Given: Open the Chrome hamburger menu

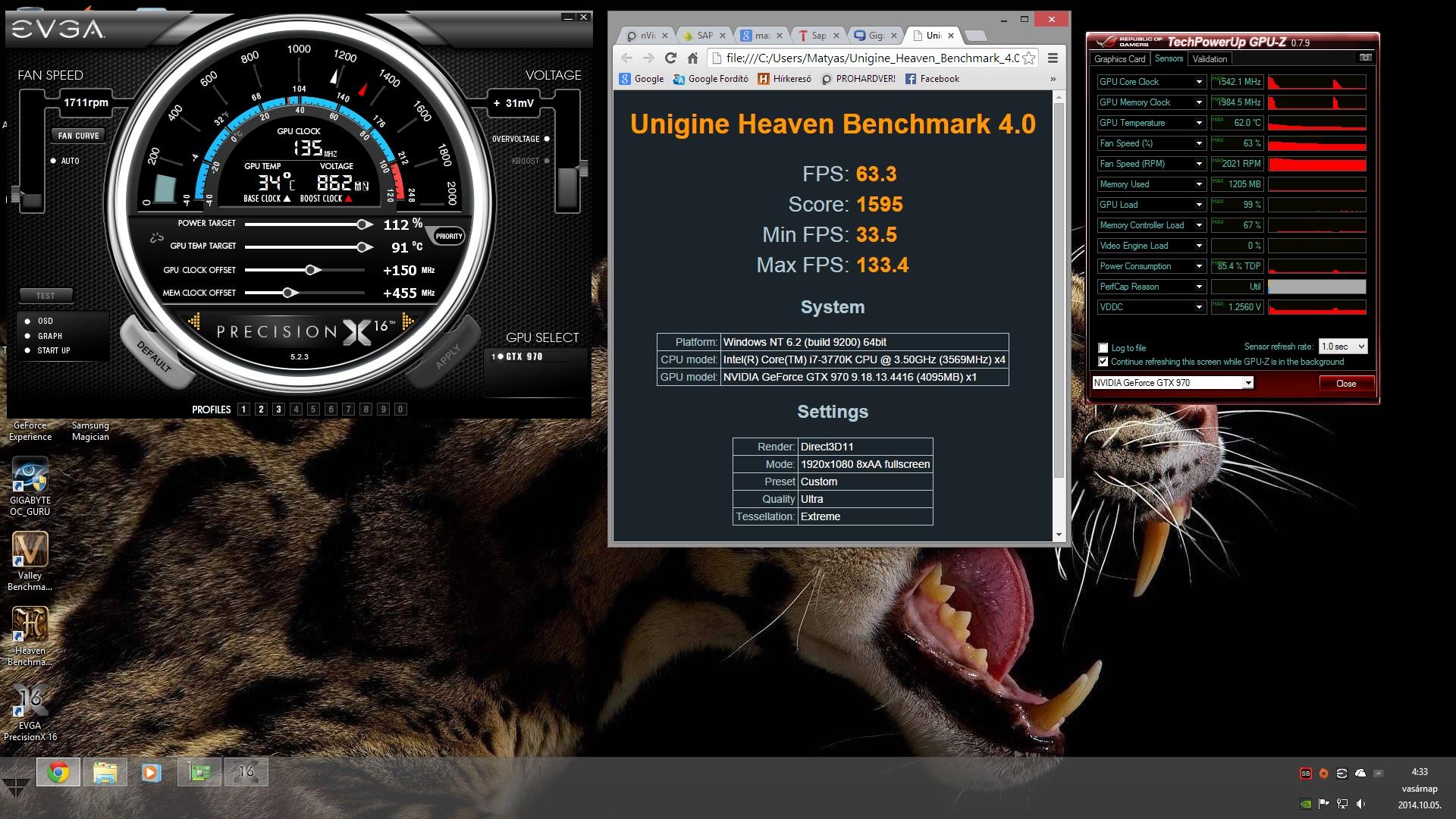Looking at the screenshot, I should pyautogui.click(x=1053, y=58).
